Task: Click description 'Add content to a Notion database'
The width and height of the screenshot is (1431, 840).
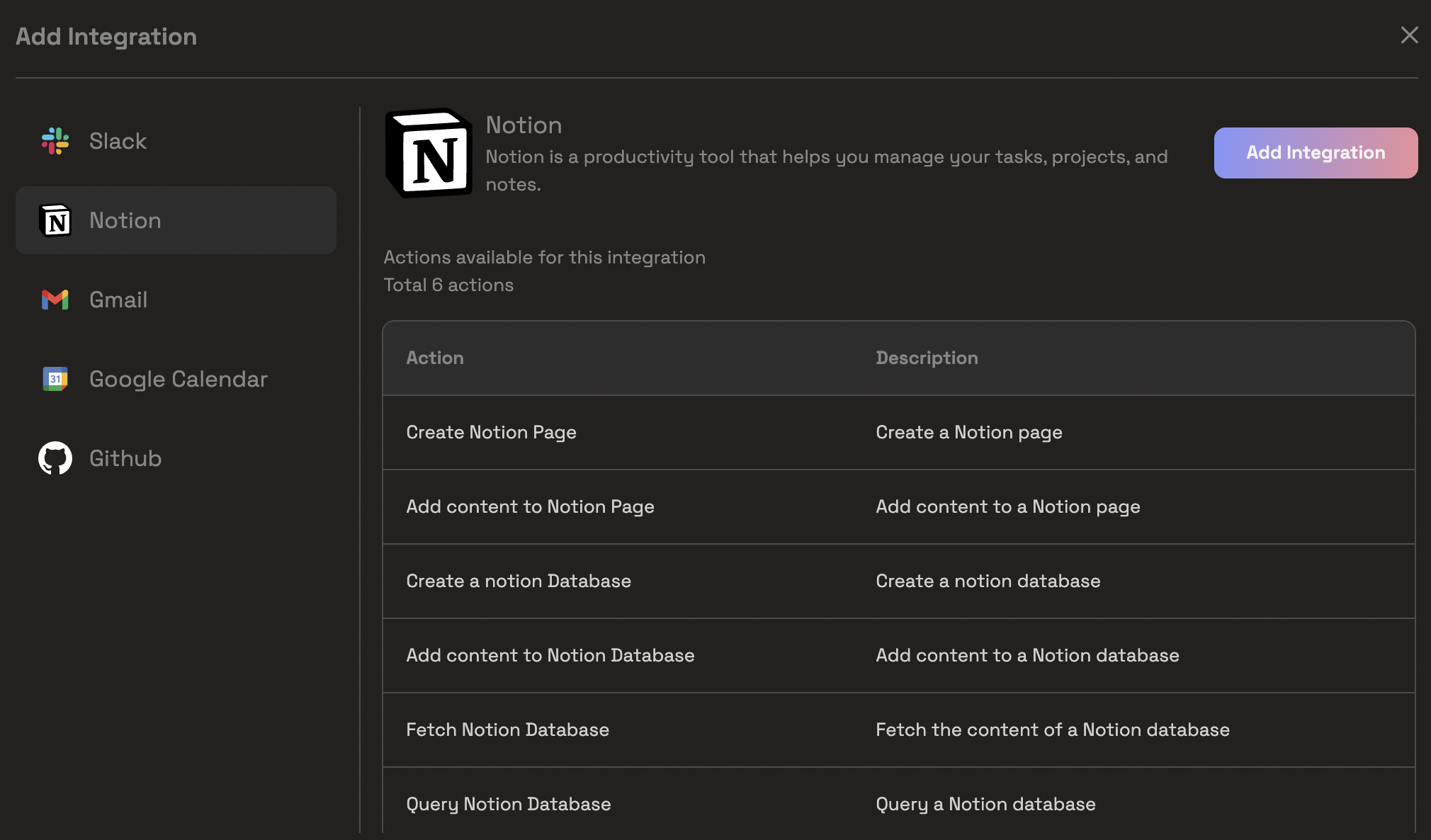Action: [x=1027, y=655]
